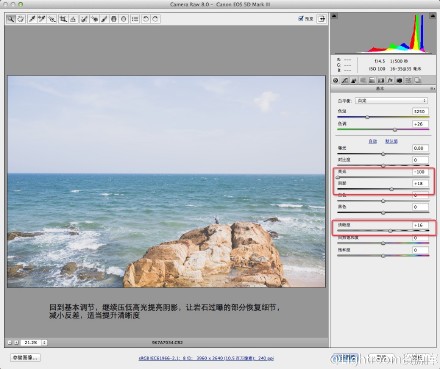Pick the White Balance eyedropper tool

pos(32,19)
